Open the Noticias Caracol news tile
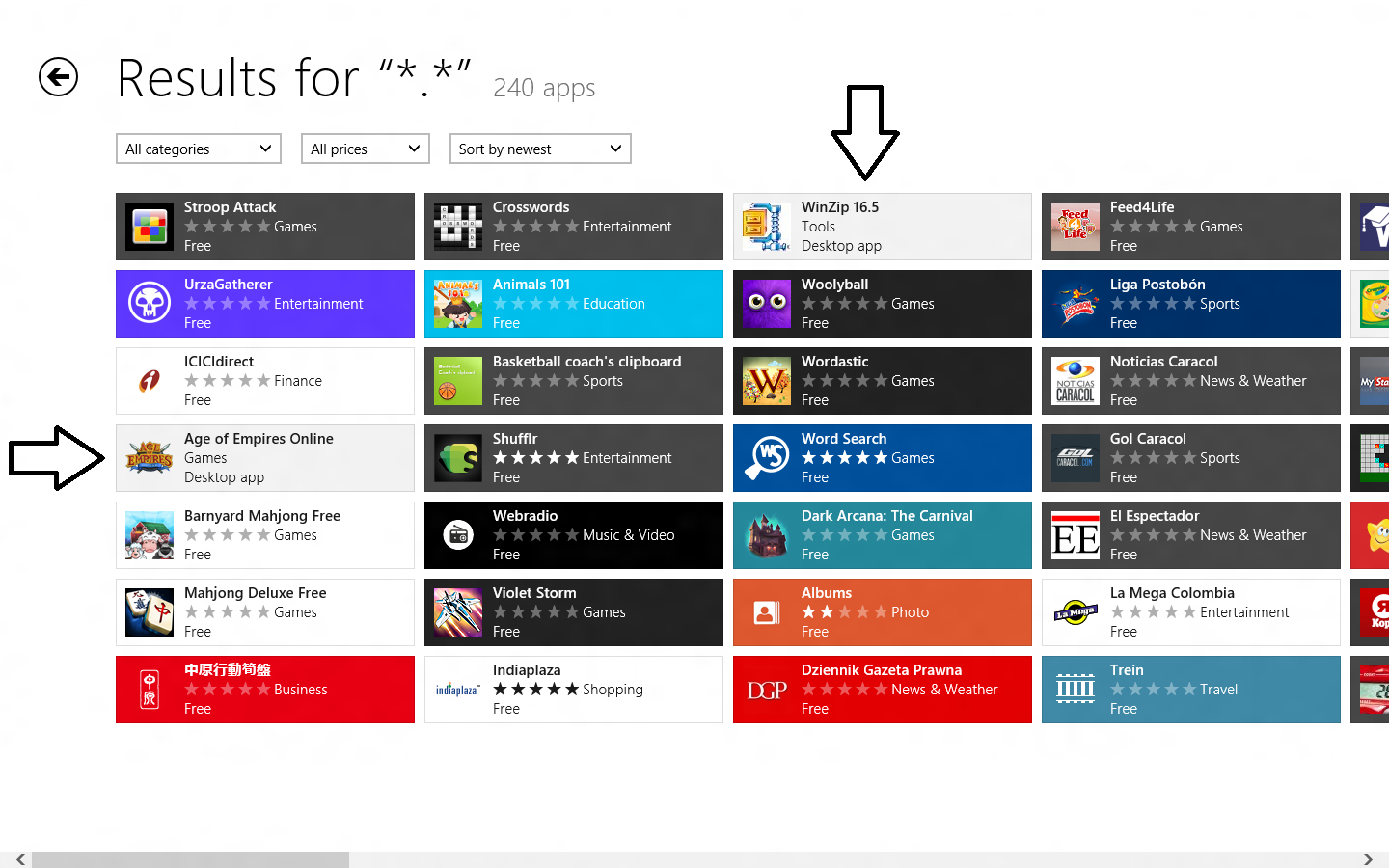 click(1190, 380)
